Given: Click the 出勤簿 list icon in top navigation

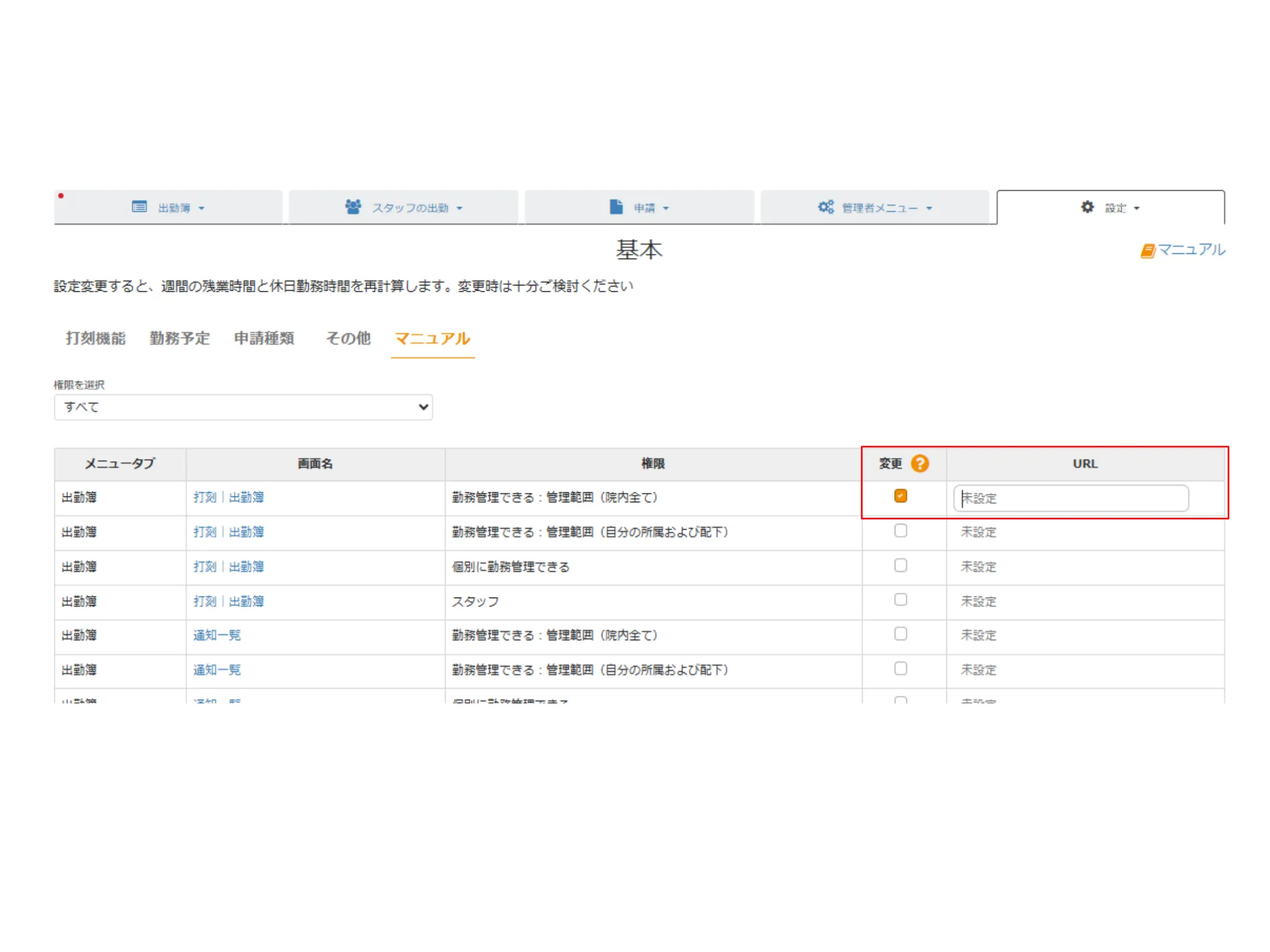Looking at the screenshot, I should click(139, 207).
